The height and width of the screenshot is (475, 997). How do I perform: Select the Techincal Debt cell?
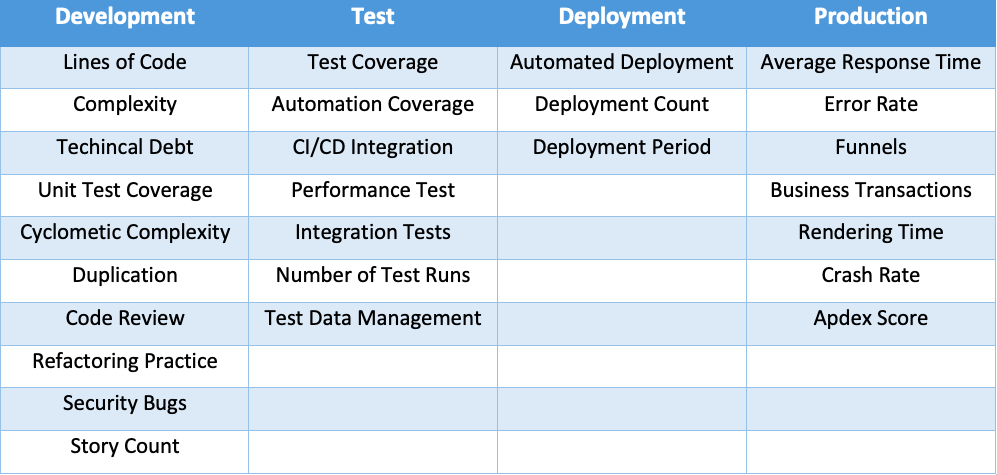pyautogui.click(x=125, y=147)
